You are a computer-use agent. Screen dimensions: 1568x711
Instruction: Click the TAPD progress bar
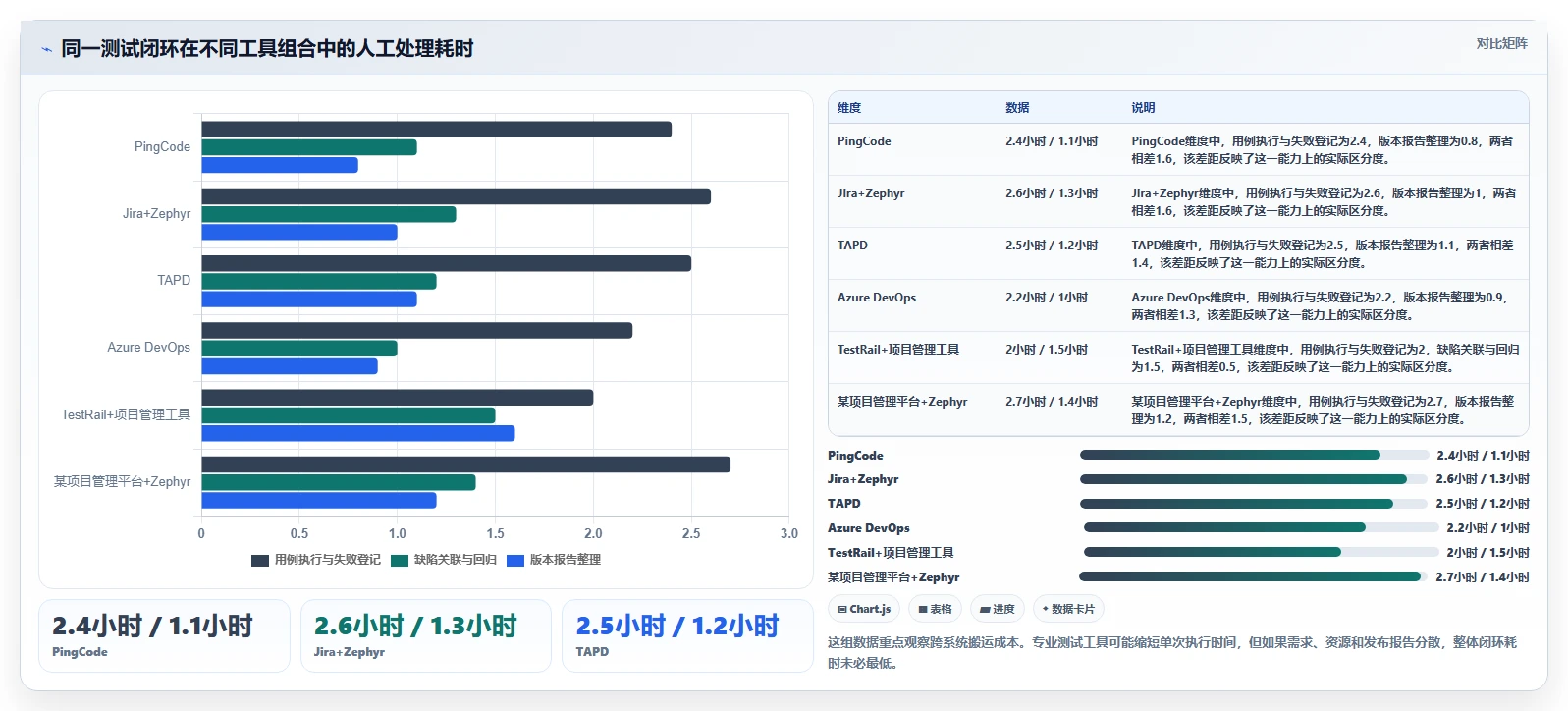coord(1253,504)
